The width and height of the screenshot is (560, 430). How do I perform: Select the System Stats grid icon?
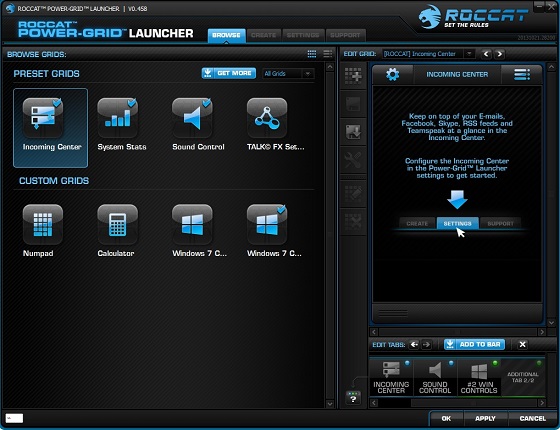pos(118,118)
